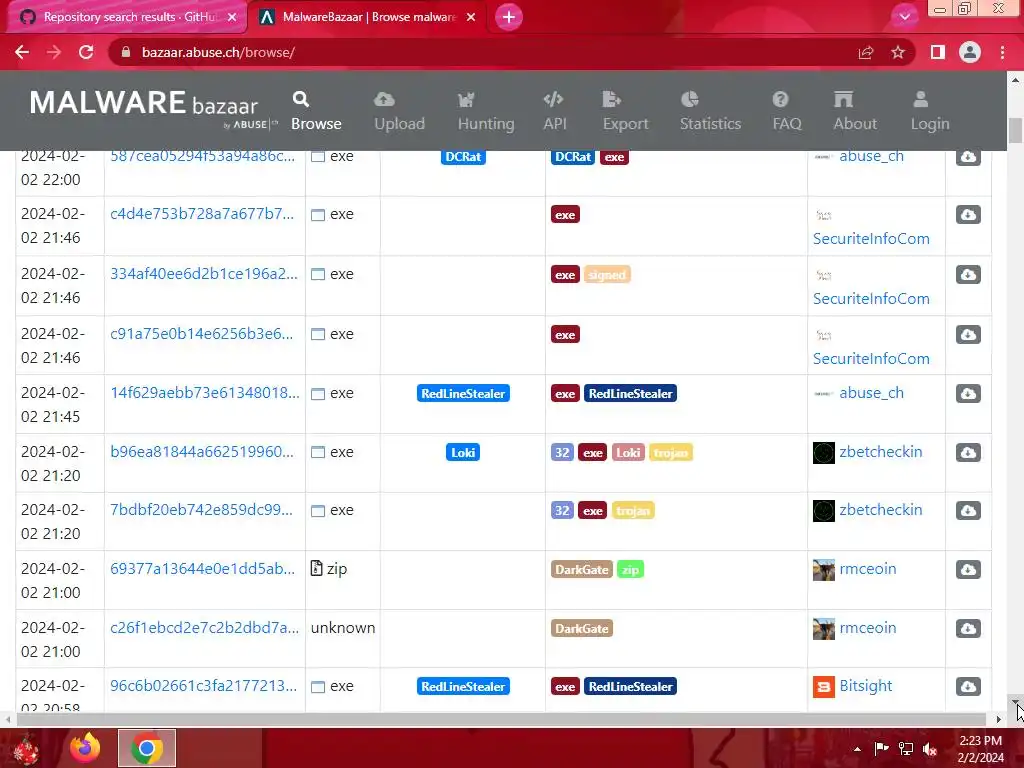Open hash link b96ea81844a662519960...
The height and width of the screenshot is (768, 1024).
coord(202,451)
